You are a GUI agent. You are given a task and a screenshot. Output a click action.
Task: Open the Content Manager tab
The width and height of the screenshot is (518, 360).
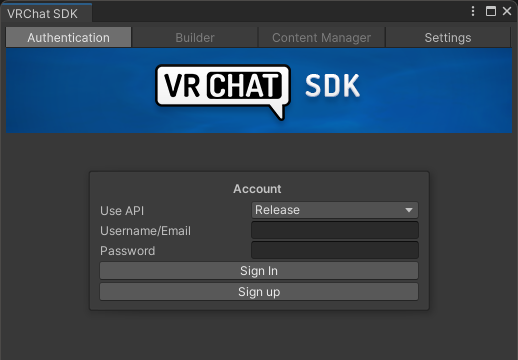tap(322, 37)
